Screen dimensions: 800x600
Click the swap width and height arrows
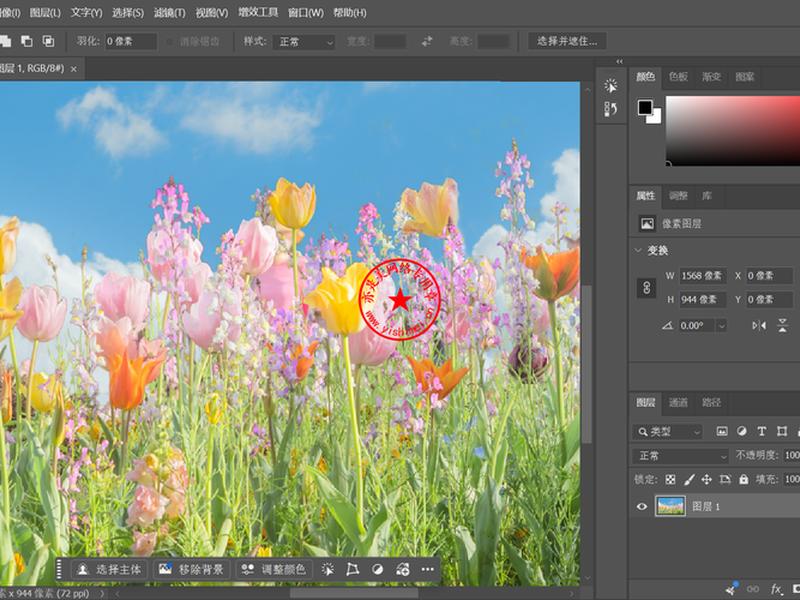pos(427,41)
